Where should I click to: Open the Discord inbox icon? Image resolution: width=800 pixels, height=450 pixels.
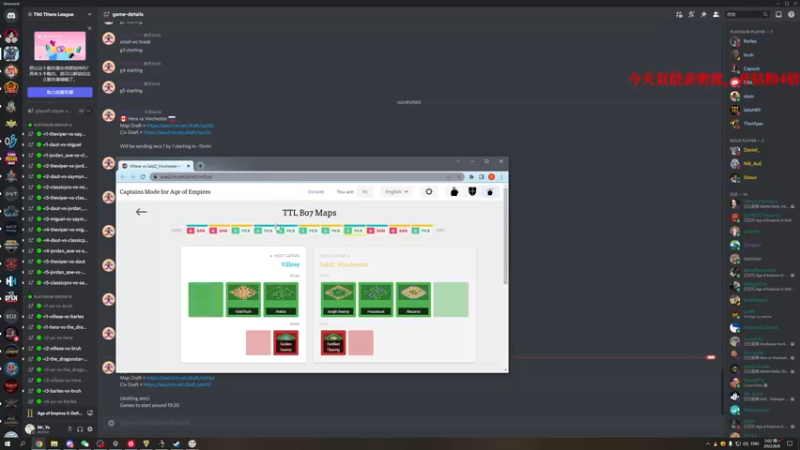click(x=779, y=14)
